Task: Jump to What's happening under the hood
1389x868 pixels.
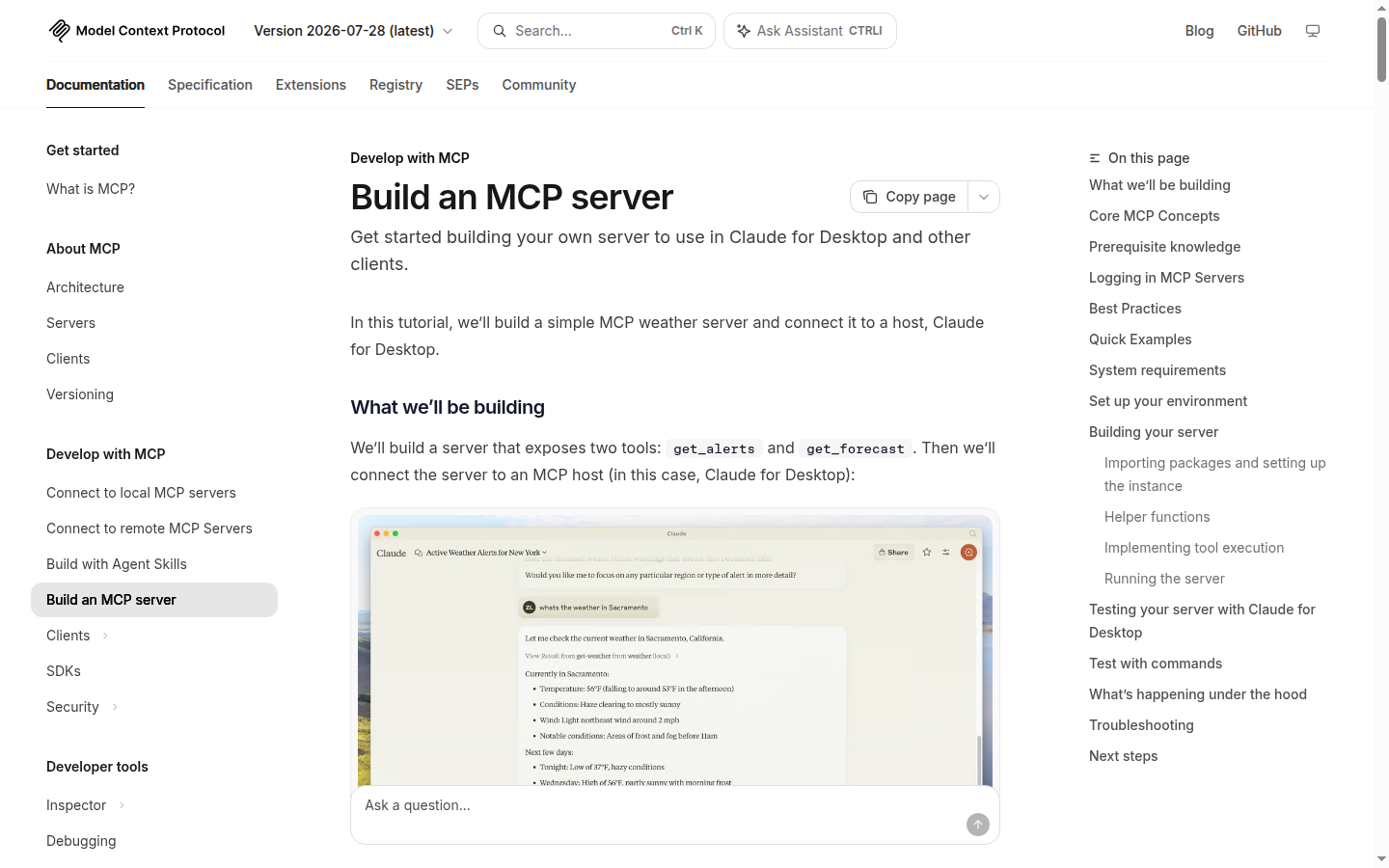Action: pyautogui.click(x=1198, y=694)
